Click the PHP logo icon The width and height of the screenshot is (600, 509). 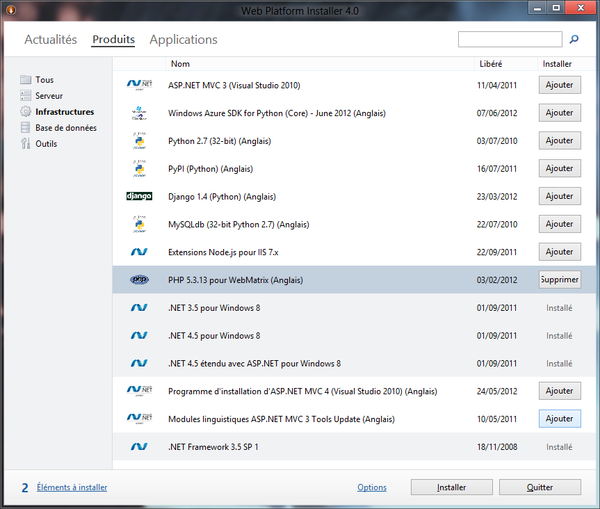[139, 280]
